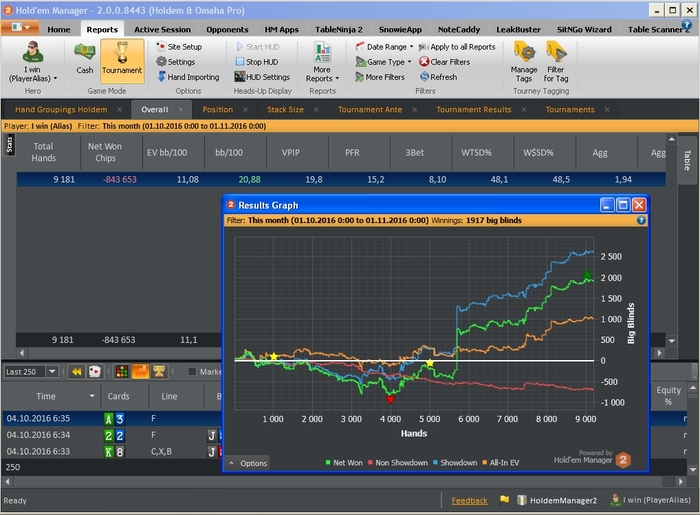The height and width of the screenshot is (515, 700).
Task: Open the Opponents ribbon tab
Action: (x=227, y=29)
